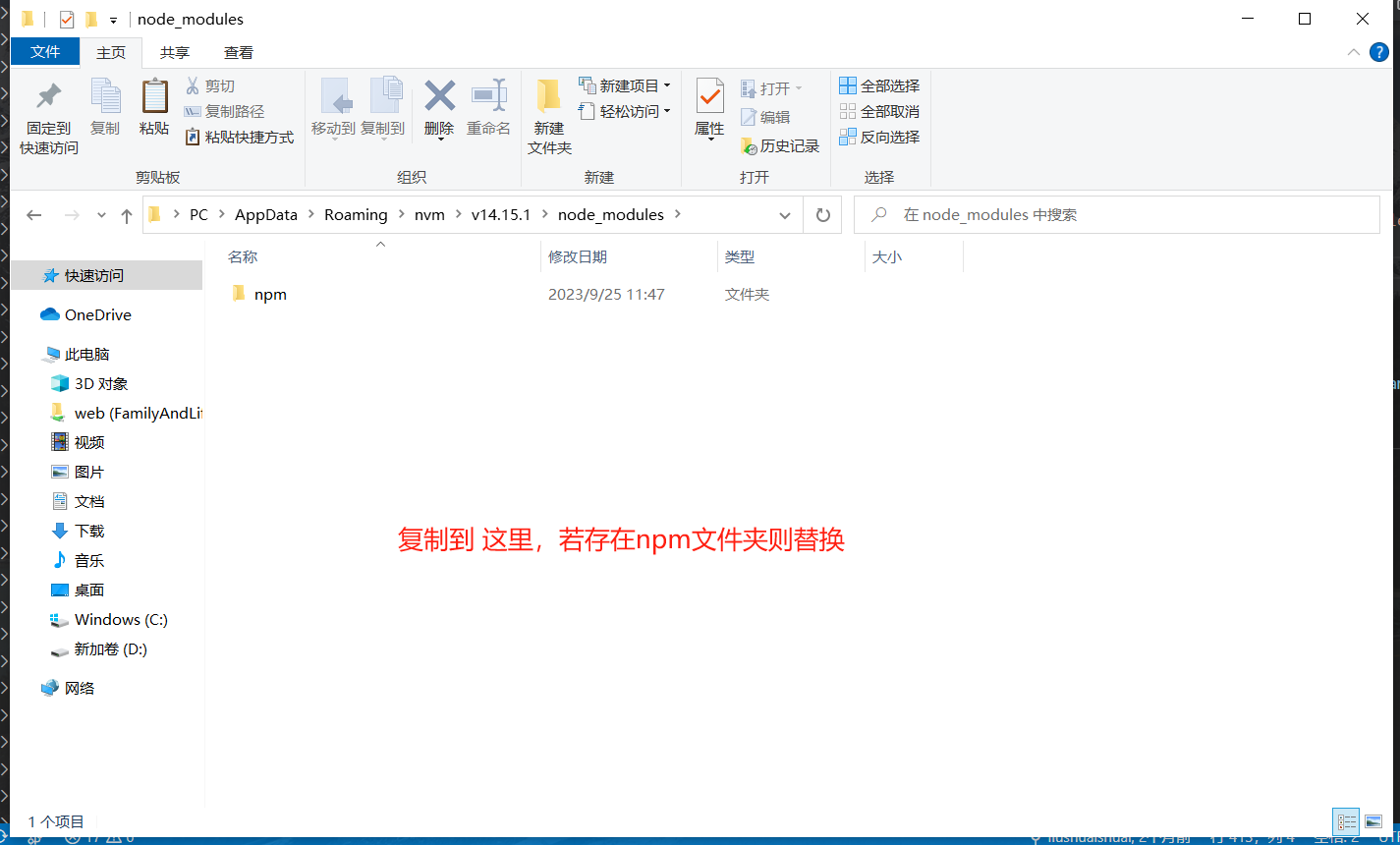Open New item (新建项目) dropdown

pyautogui.click(x=625, y=85)
